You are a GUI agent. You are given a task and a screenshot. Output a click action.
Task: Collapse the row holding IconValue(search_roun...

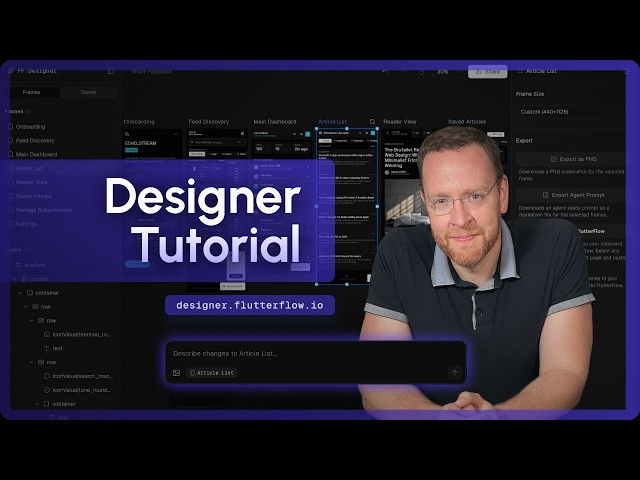pos(31,362)
